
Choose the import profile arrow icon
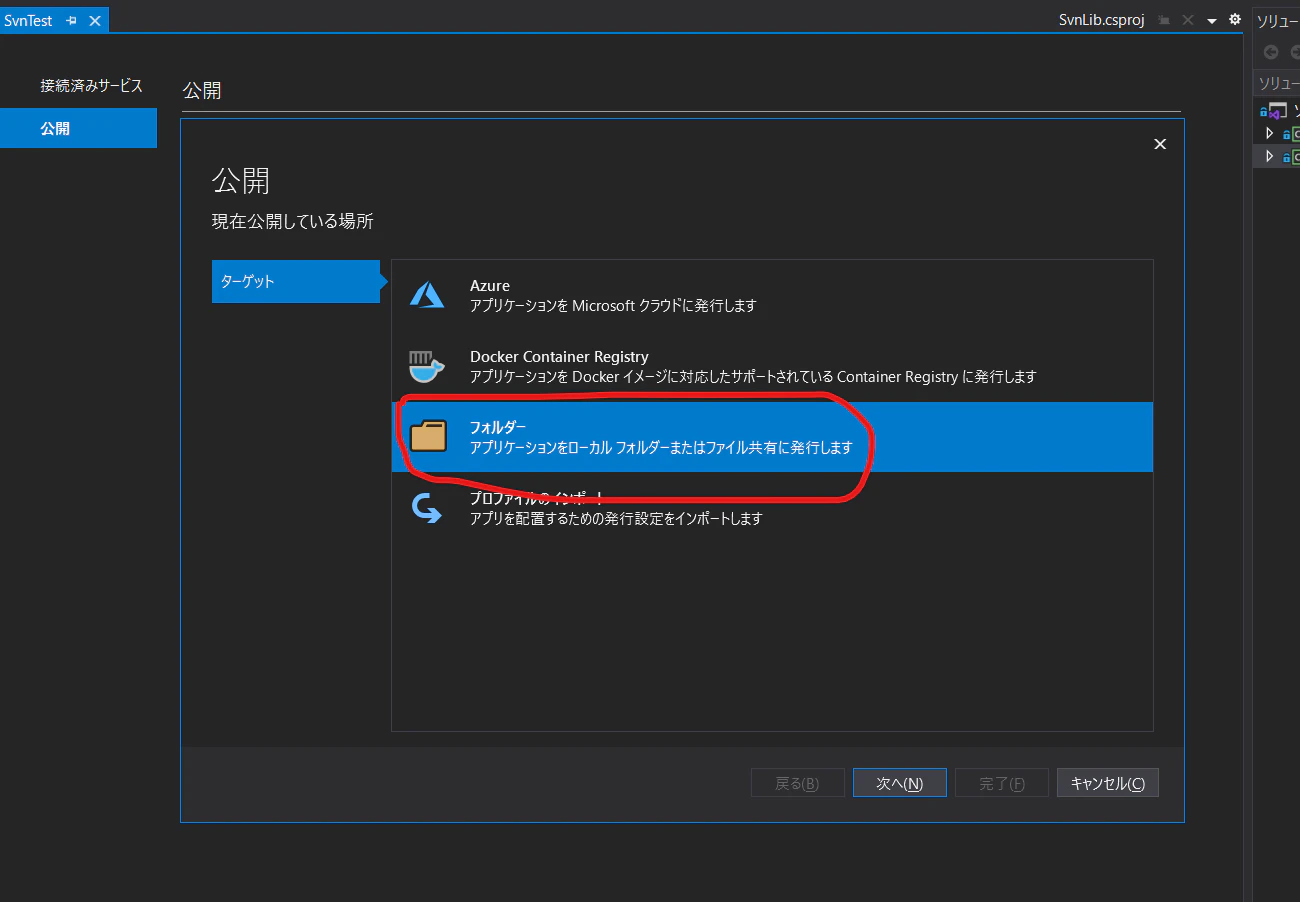[427, 508]
